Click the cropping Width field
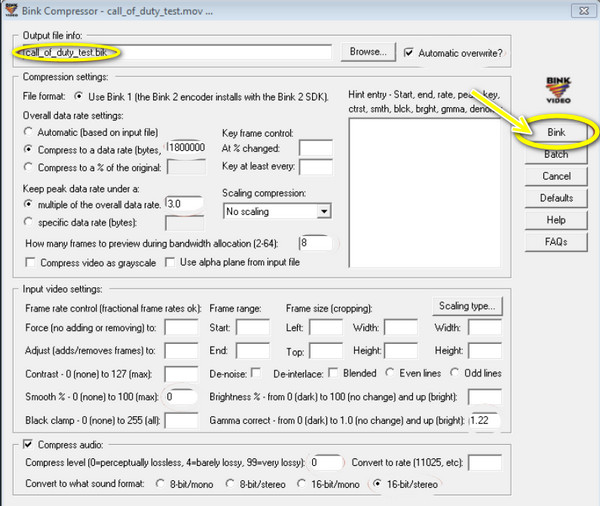Viewport: 600px width, 506px height. [401, 328]
